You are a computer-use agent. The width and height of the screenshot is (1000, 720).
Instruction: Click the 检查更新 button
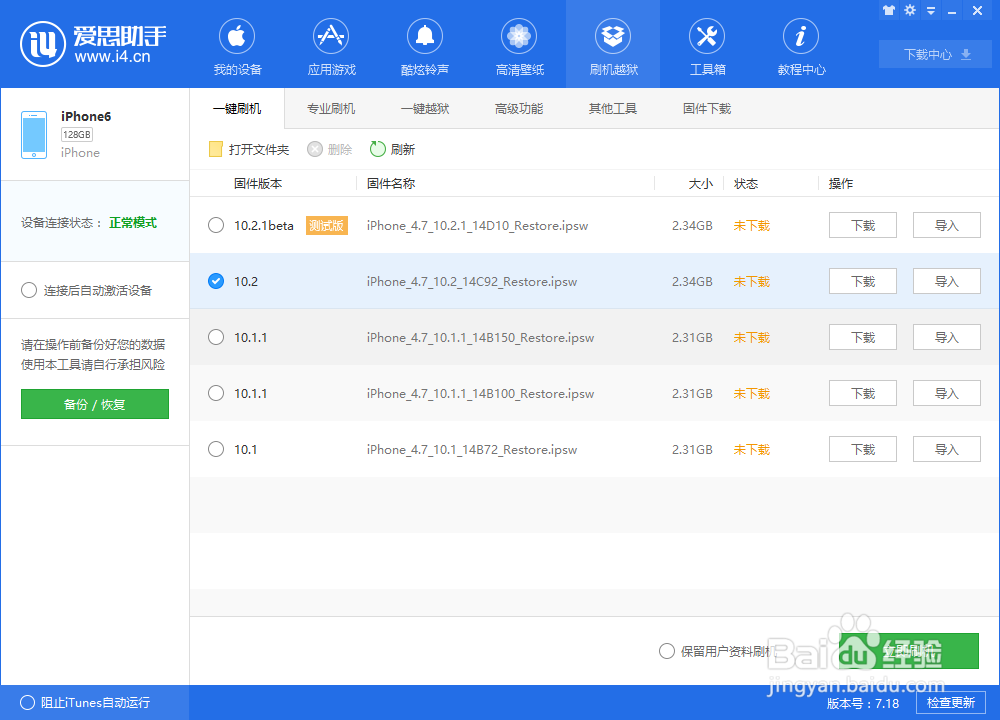pyautogui.click(x=950, y=703)
